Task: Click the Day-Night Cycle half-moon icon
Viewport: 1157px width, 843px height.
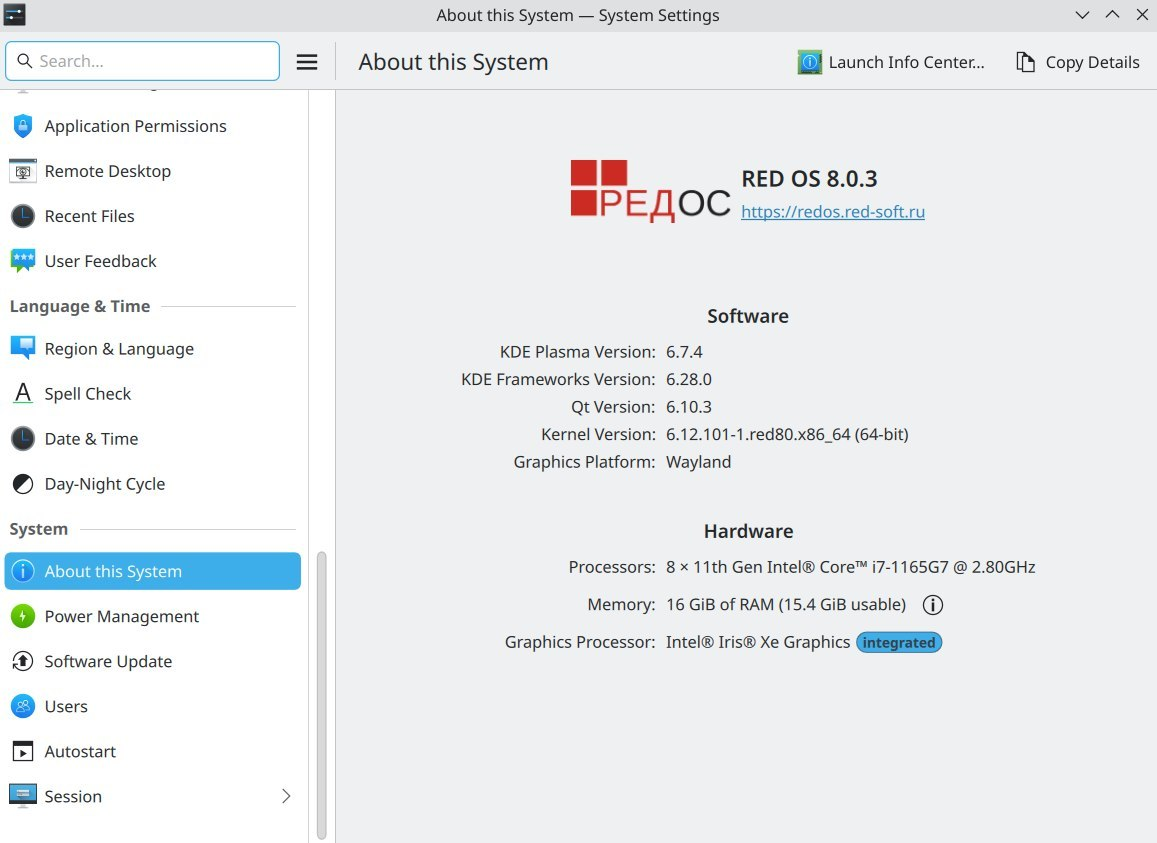Action: [23, 484]
